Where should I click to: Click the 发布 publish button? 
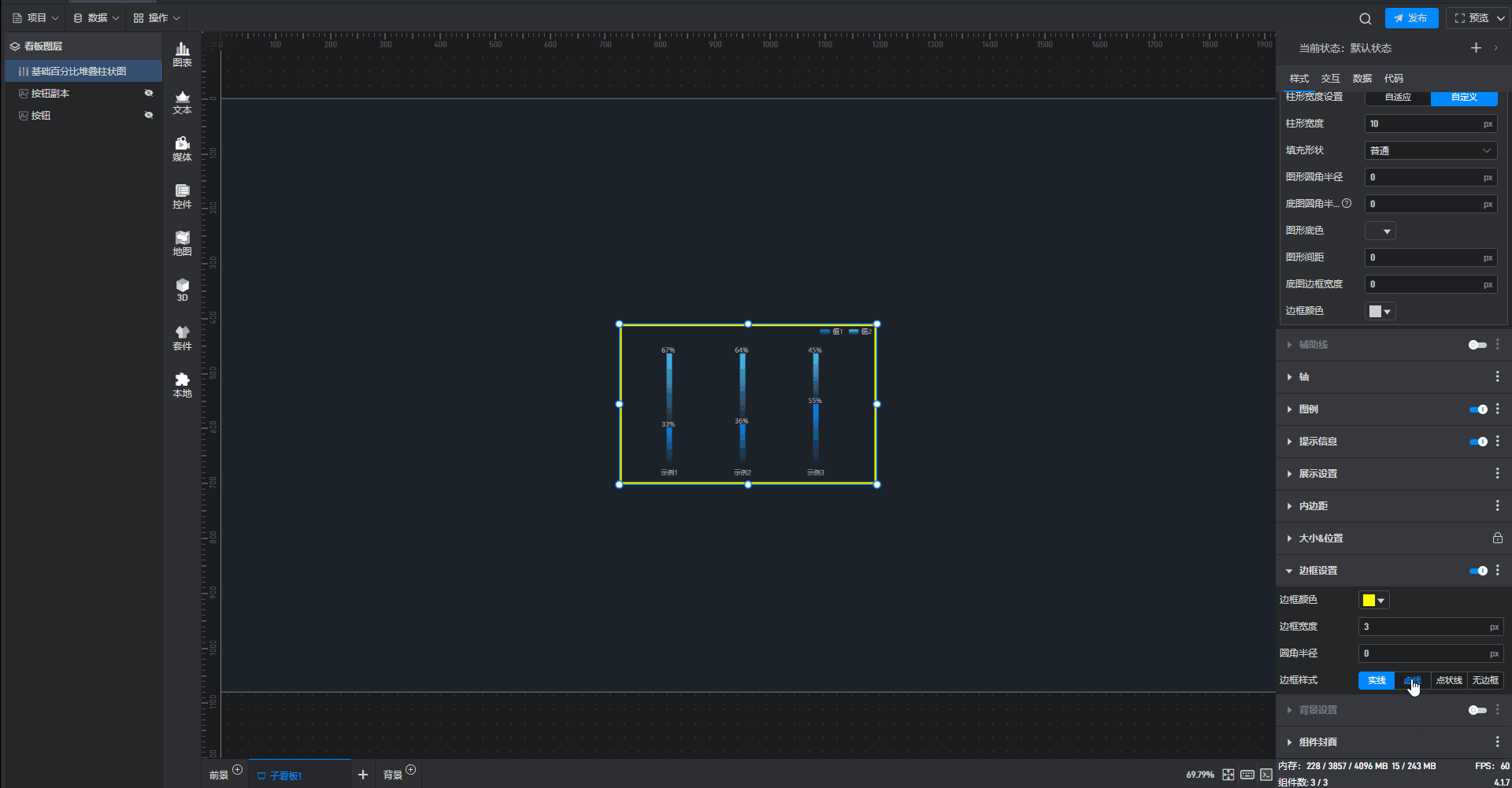[1411, 18]
